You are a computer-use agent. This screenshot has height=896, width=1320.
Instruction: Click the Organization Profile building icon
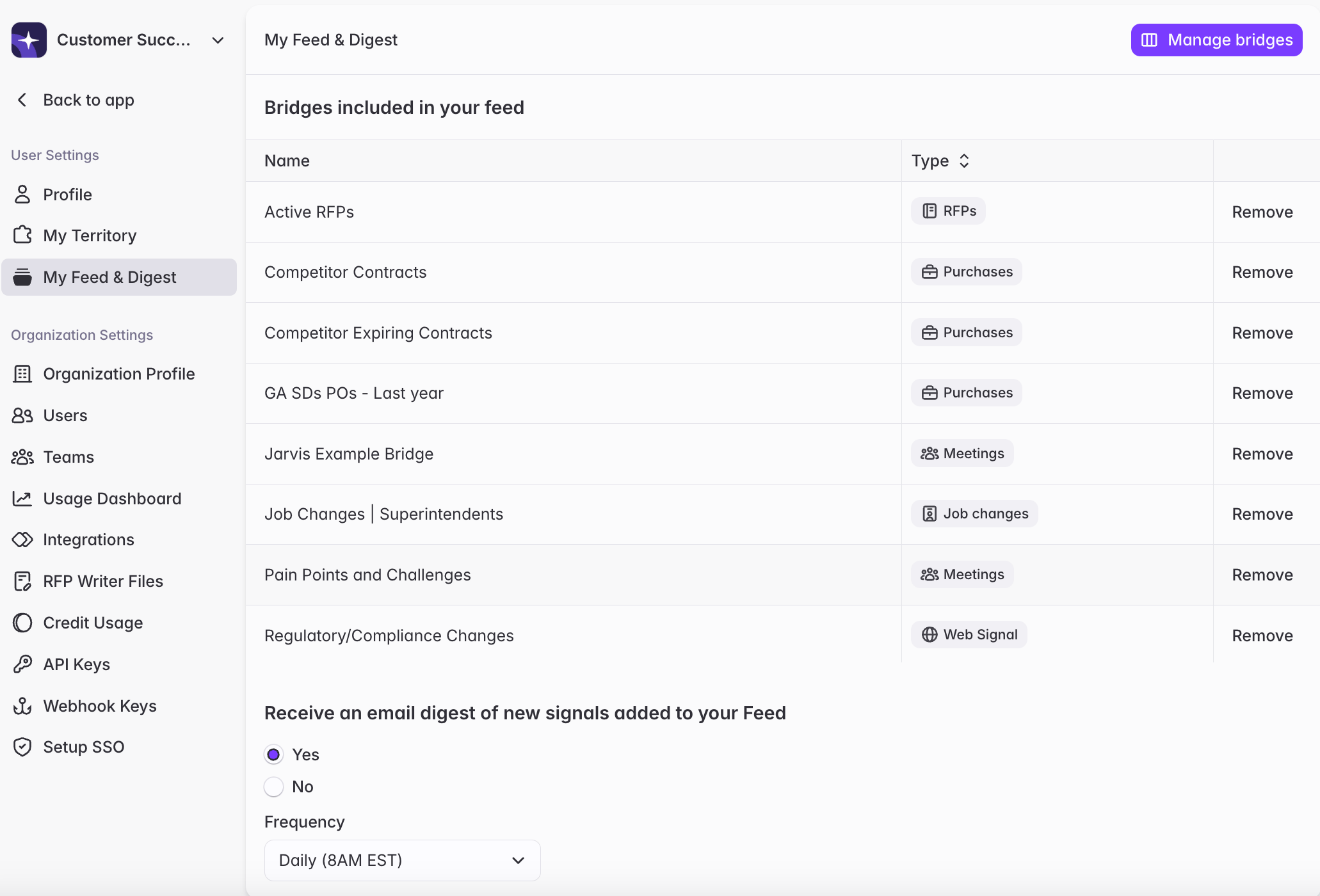pos(22,374)
